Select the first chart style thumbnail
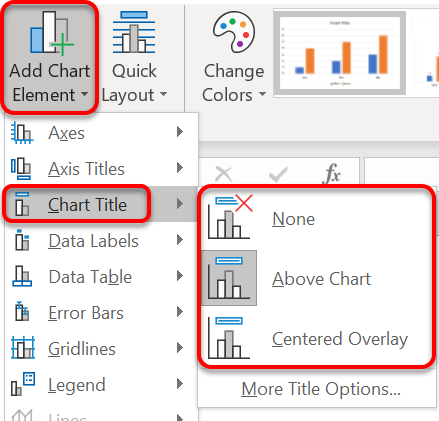Screen dimensions: 439x421 pos(340,53)
